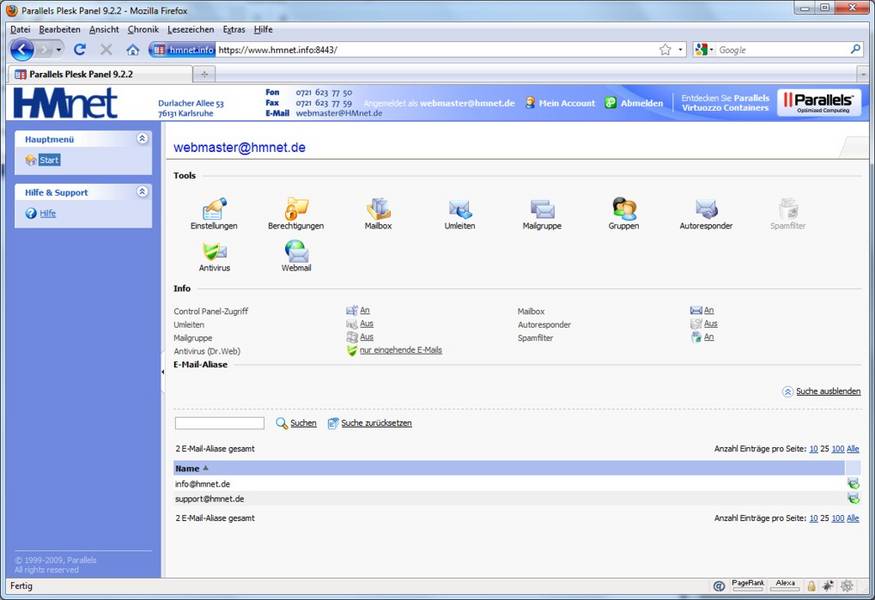The width and height of the screenshot is (875, 600).
Task: Go to Firefox home page icon
Action: tap(133, 50)
